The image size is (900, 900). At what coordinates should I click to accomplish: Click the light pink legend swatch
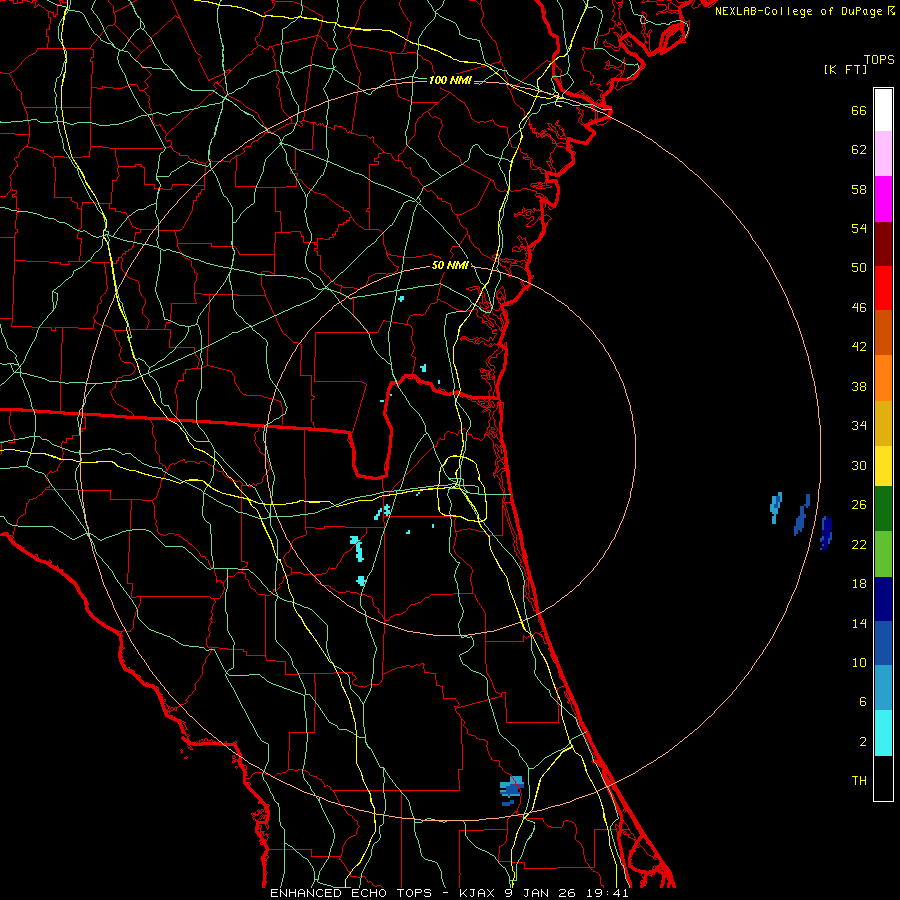point(883,154)
